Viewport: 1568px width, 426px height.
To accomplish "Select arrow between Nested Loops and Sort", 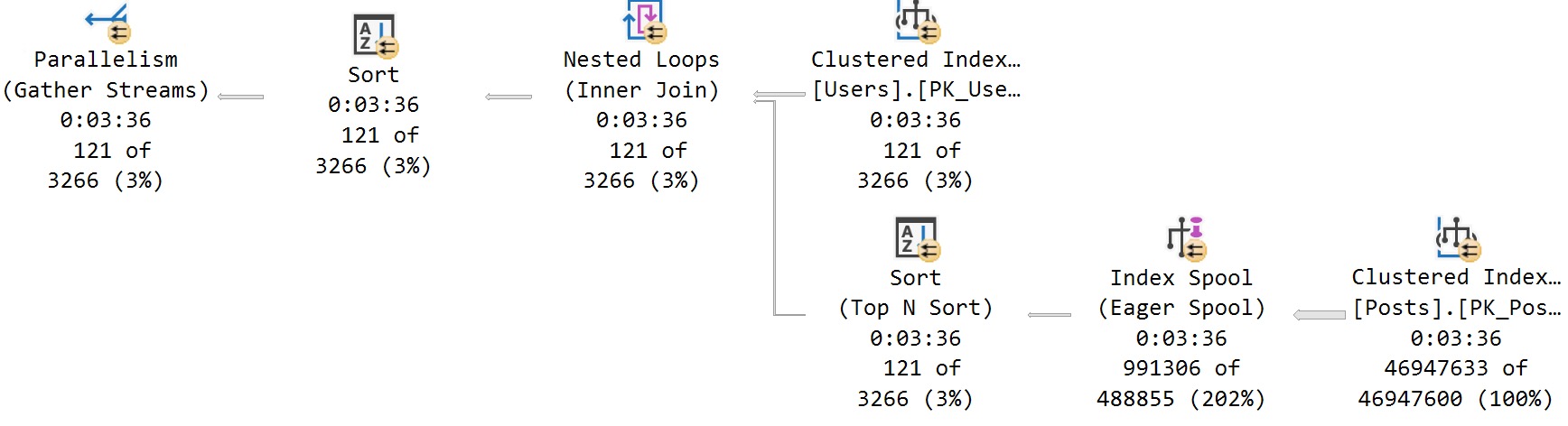I will [x=509, y=97].
